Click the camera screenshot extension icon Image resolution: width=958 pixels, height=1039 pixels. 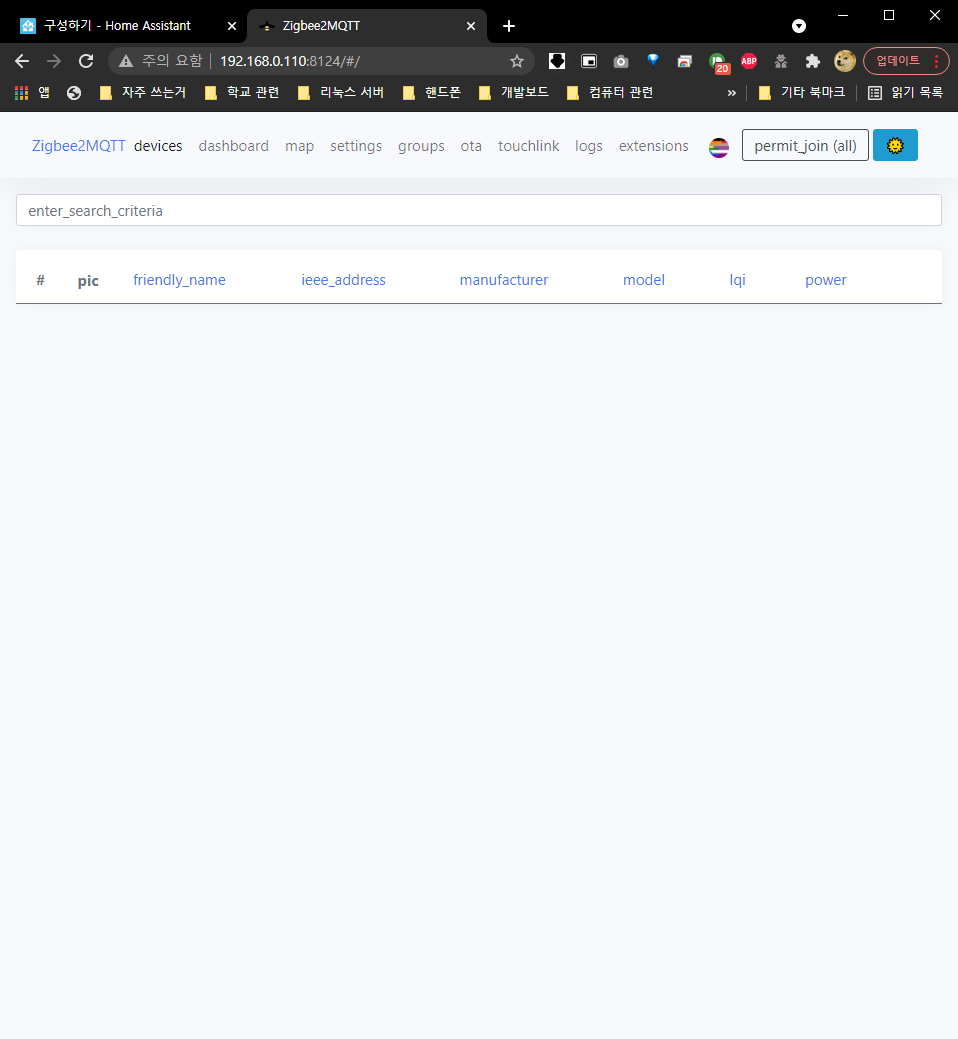click(621, 61)
